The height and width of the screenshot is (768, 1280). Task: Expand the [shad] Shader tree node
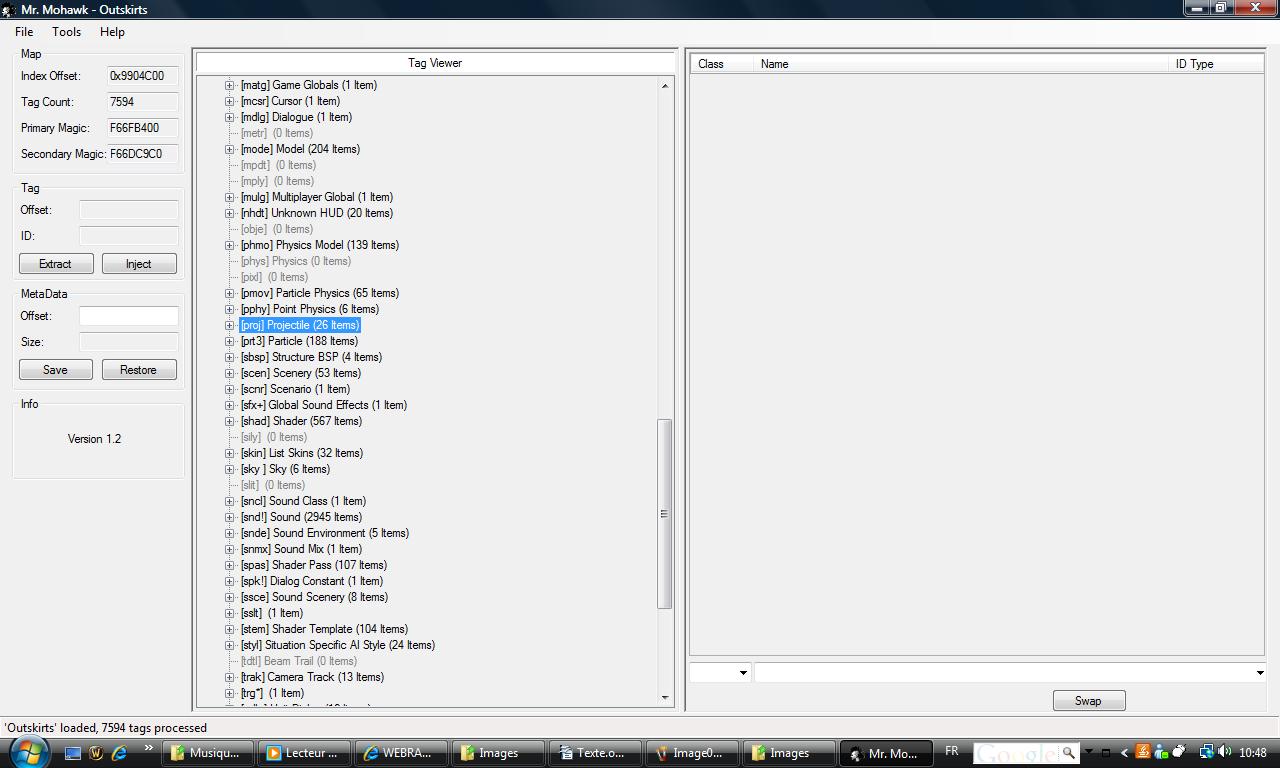point(230,421)
